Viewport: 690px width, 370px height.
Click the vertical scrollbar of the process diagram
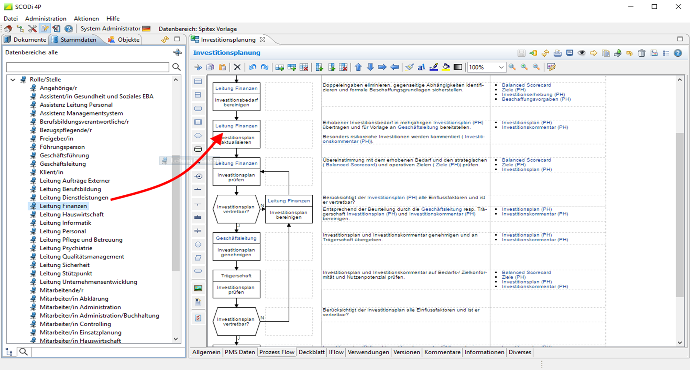pyautogui.click(x=680, y=211)
